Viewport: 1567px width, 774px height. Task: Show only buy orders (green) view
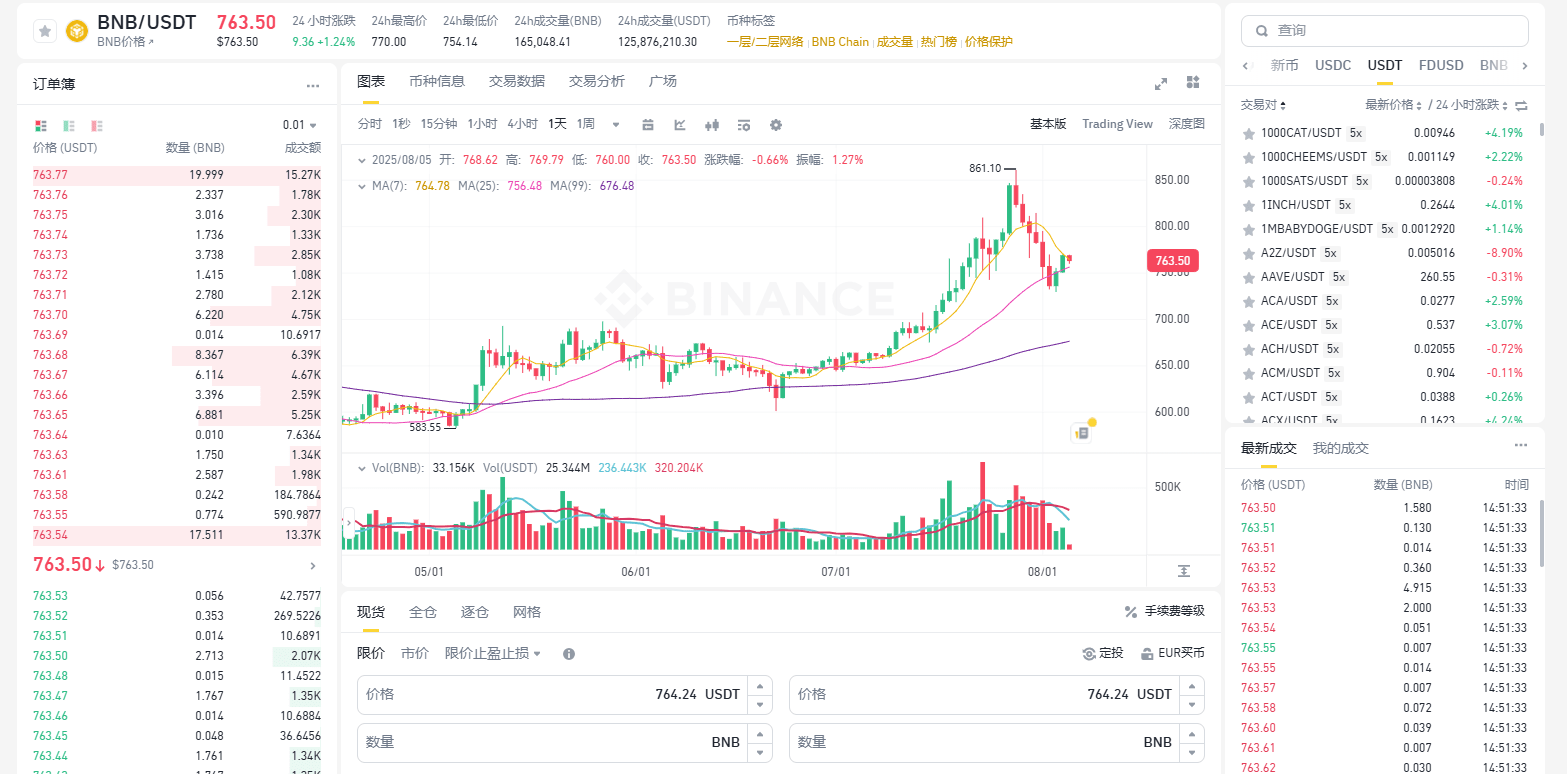(69, 126)
